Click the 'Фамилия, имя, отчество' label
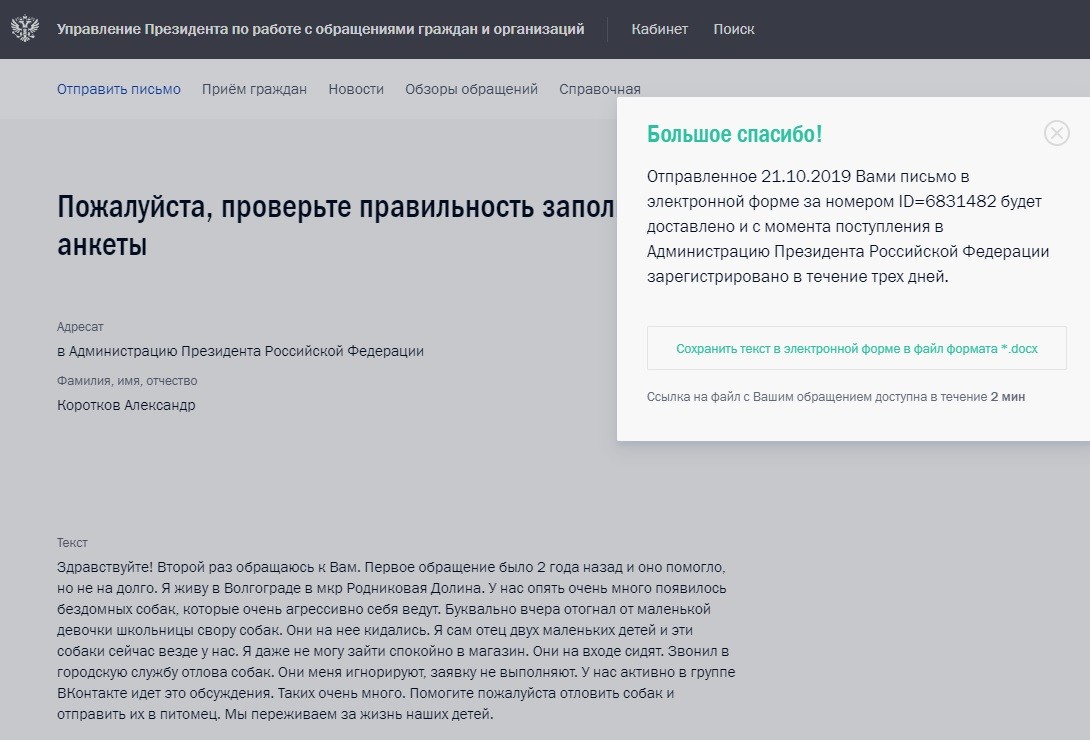This screenshot has width=1090, height=740. (x=127, y=381)
